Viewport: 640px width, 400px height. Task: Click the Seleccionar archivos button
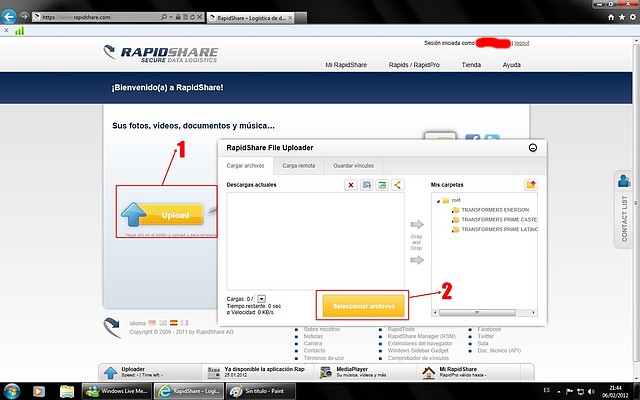(363, 306)
